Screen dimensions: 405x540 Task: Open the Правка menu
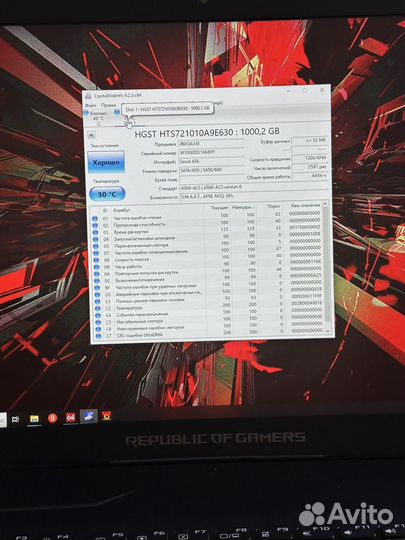[108, 105]
